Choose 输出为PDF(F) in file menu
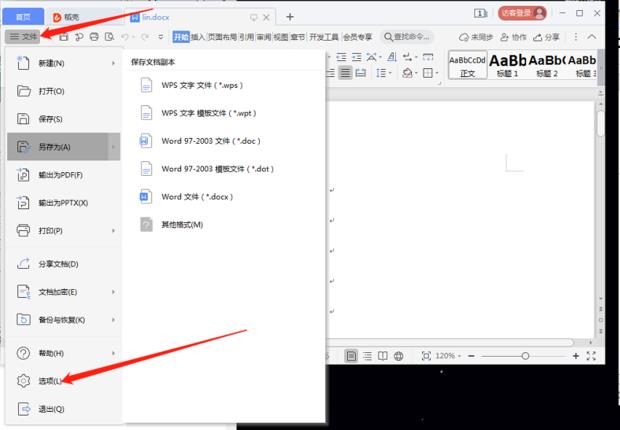This screenshot has height=430, width=620. tap(63, 175)
